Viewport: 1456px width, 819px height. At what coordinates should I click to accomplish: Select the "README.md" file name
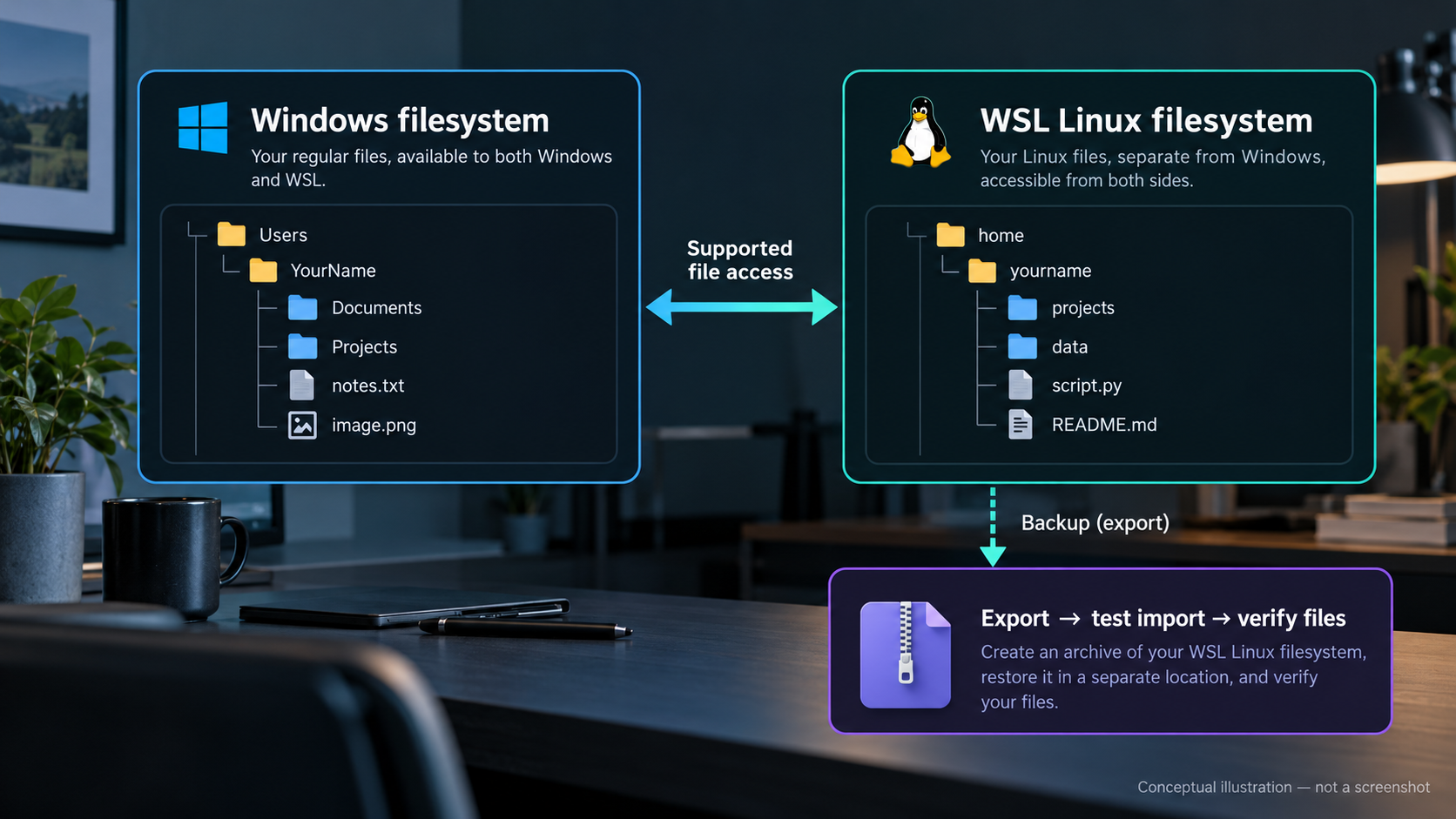pos(1104,425)
